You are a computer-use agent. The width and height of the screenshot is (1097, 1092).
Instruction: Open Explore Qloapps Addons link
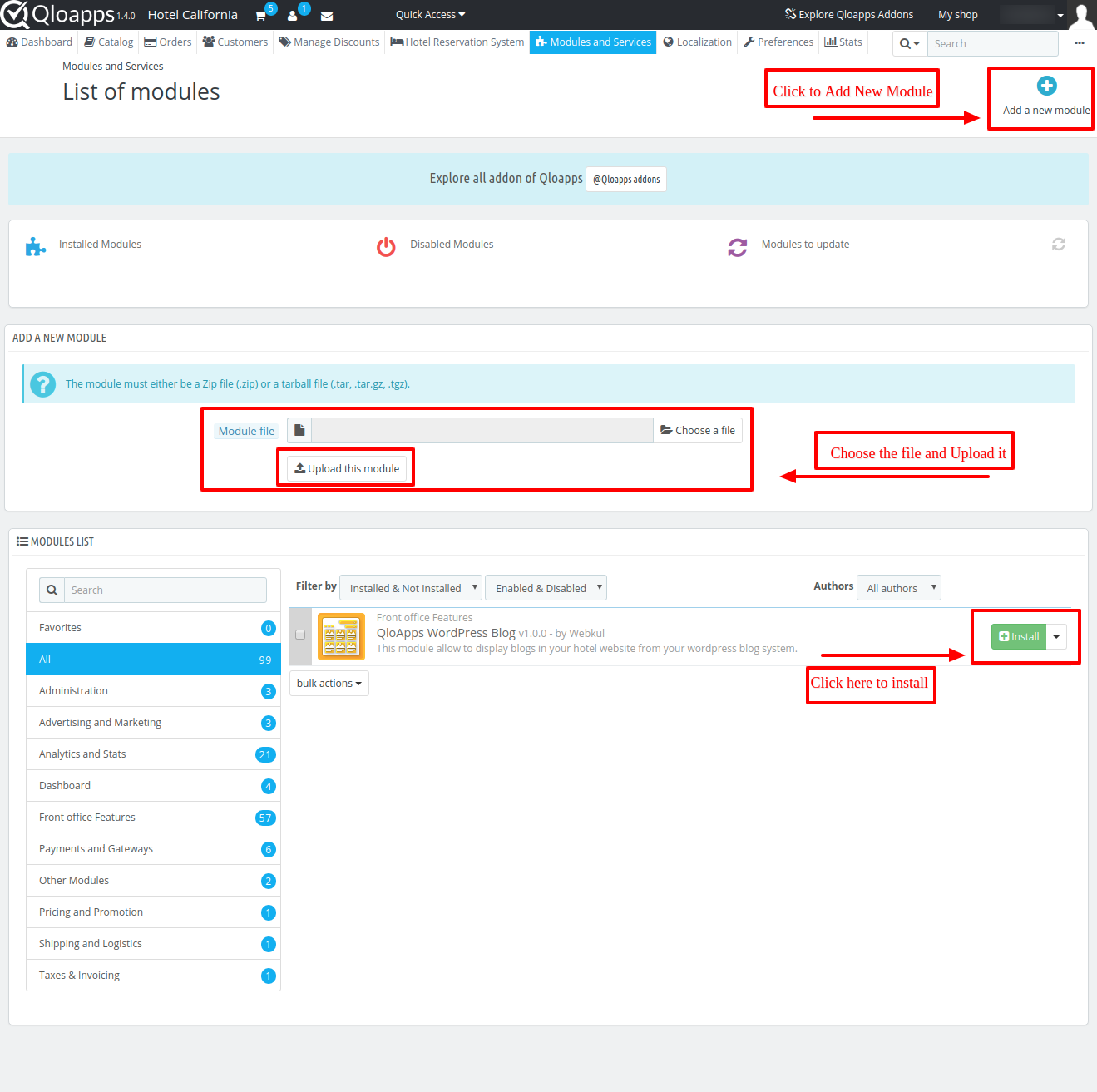[849, 15]
